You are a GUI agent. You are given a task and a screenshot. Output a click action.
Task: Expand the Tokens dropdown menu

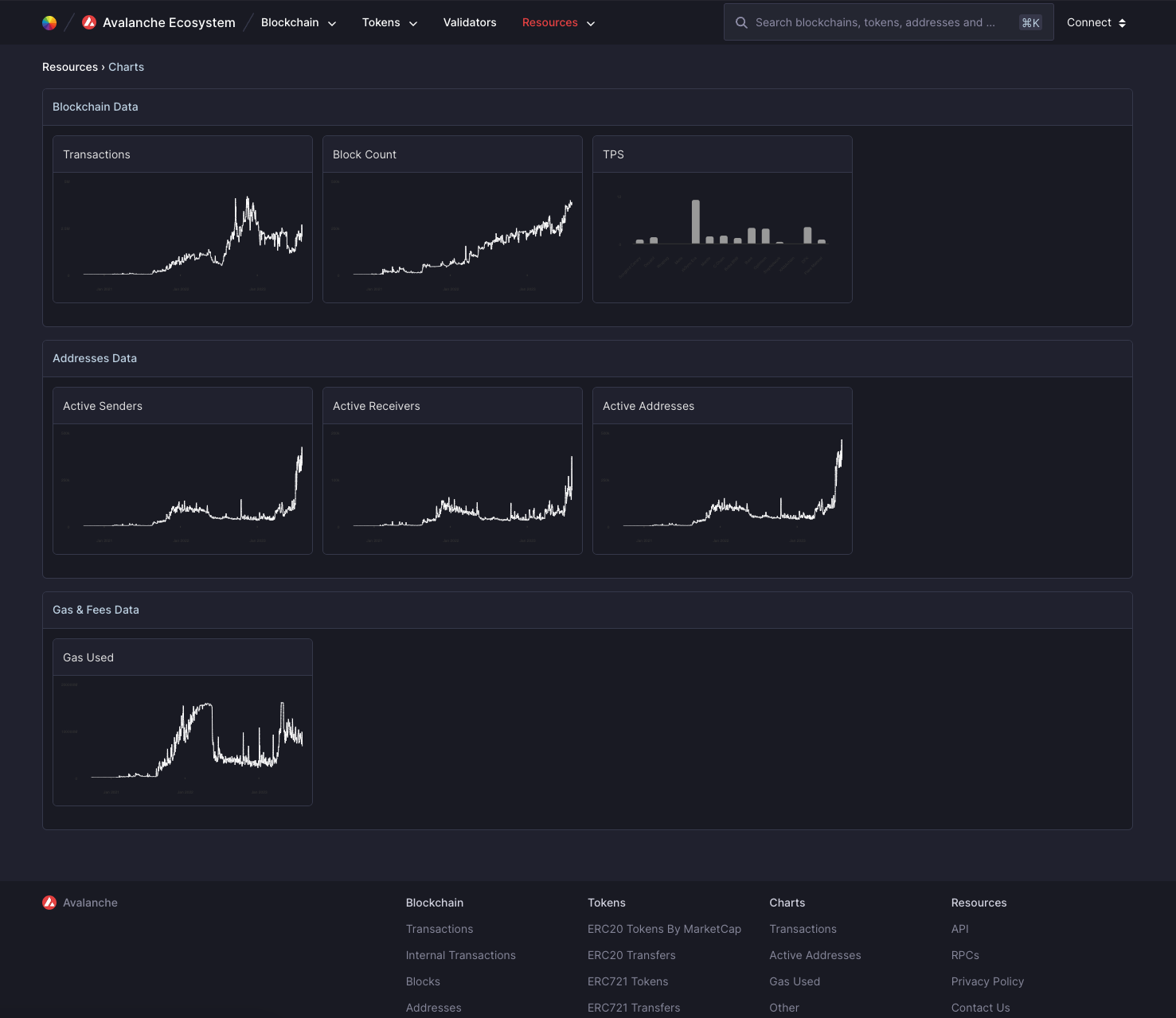pos(389,22)
